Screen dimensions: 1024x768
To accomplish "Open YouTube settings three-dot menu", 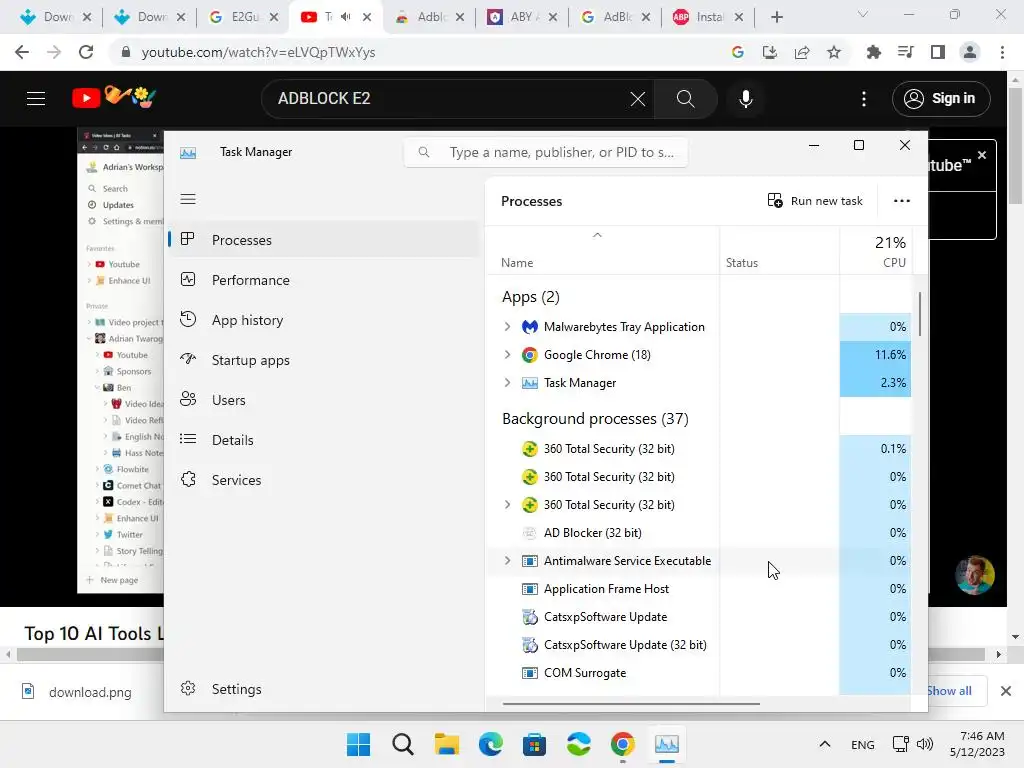I will (x=864, y=99).
